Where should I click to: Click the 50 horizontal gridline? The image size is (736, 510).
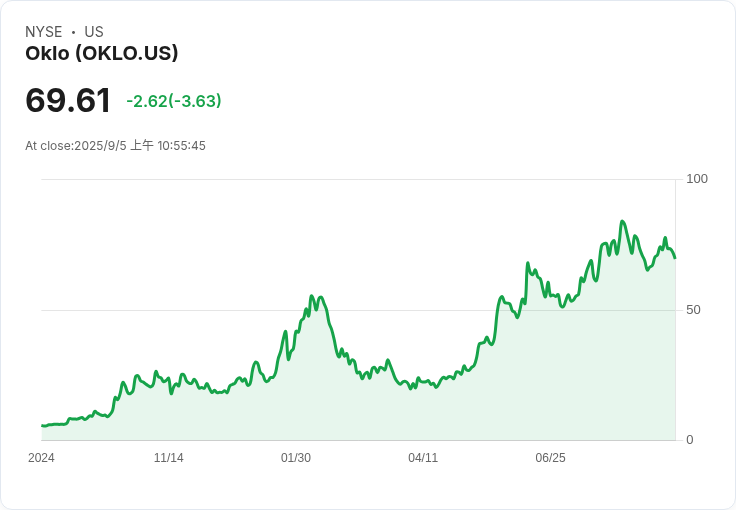click(x=359, y=310)
